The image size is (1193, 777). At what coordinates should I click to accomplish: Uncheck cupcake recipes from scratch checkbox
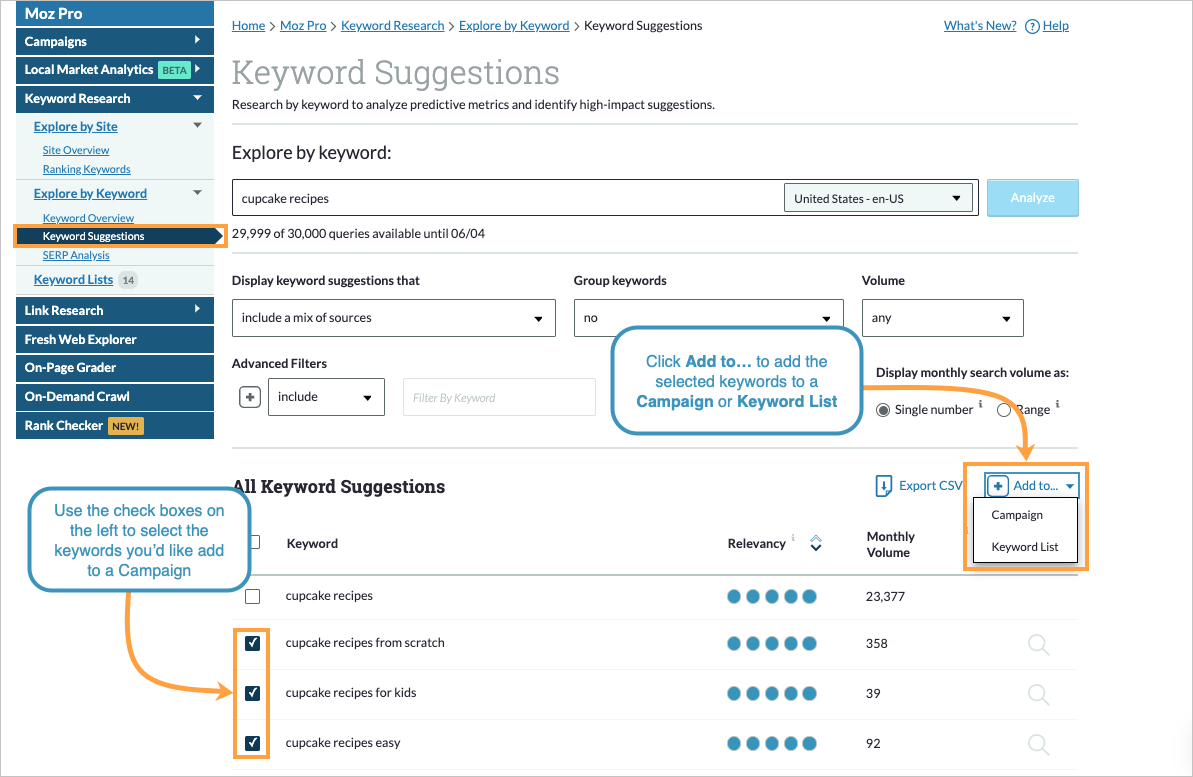253,643
